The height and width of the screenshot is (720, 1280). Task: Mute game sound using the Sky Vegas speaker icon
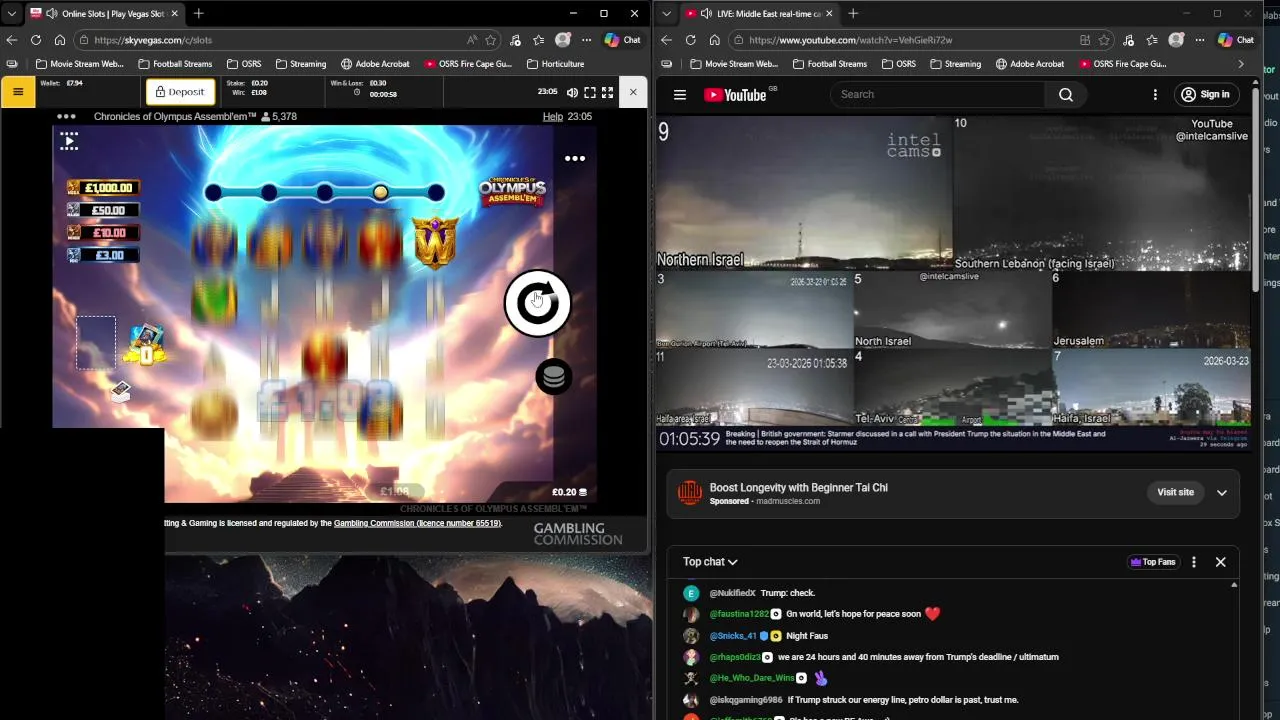coord(572,92)
